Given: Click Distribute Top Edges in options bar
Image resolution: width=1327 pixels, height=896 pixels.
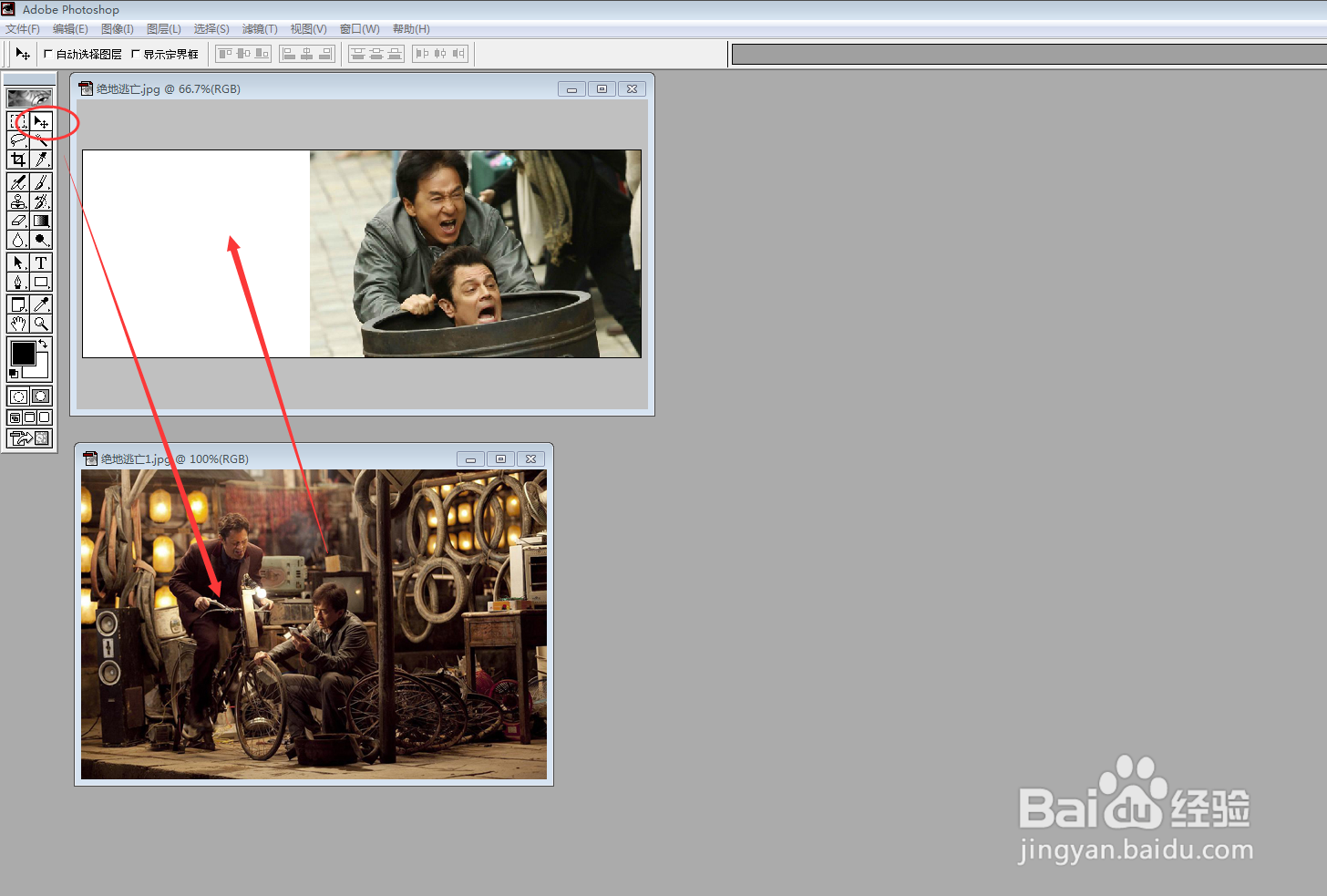Looking at the screenshot, I should (358, 54).
